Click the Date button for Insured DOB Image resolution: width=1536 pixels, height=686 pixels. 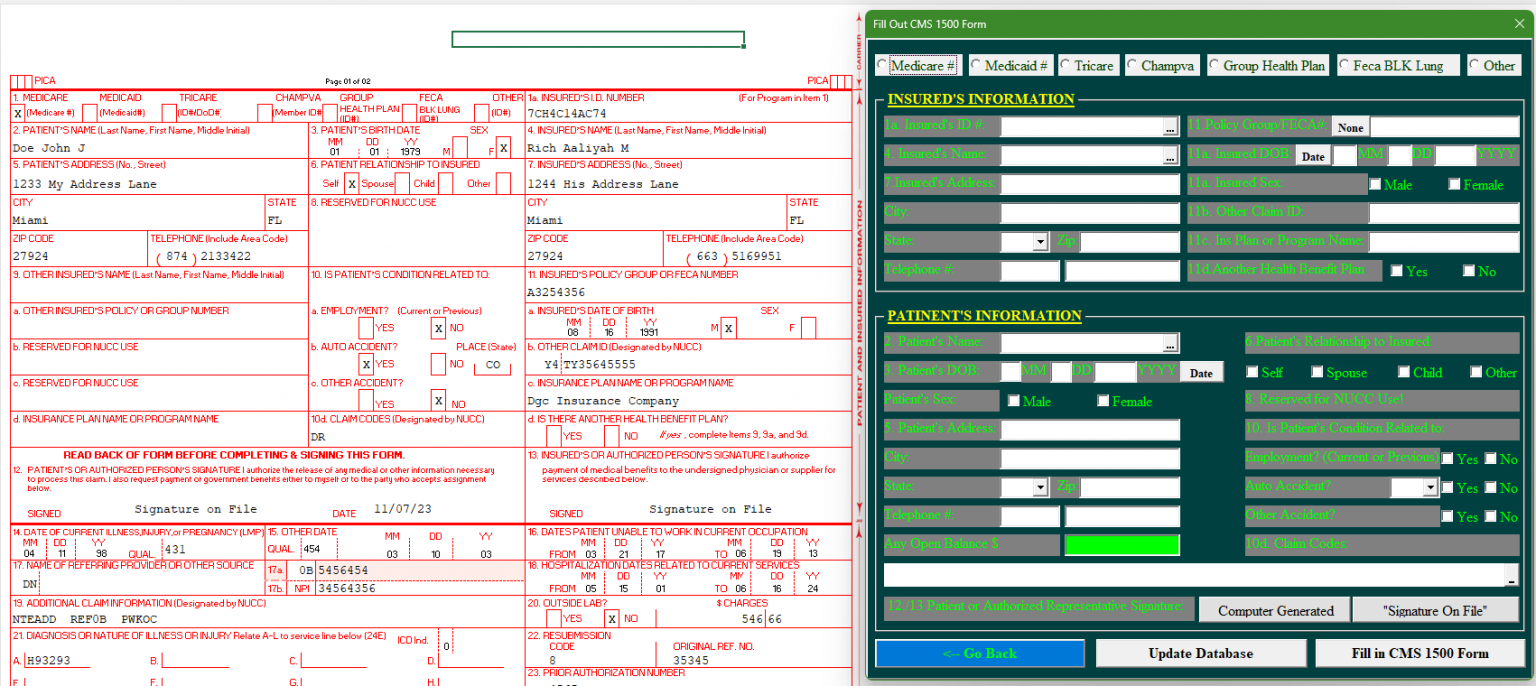1312,156
